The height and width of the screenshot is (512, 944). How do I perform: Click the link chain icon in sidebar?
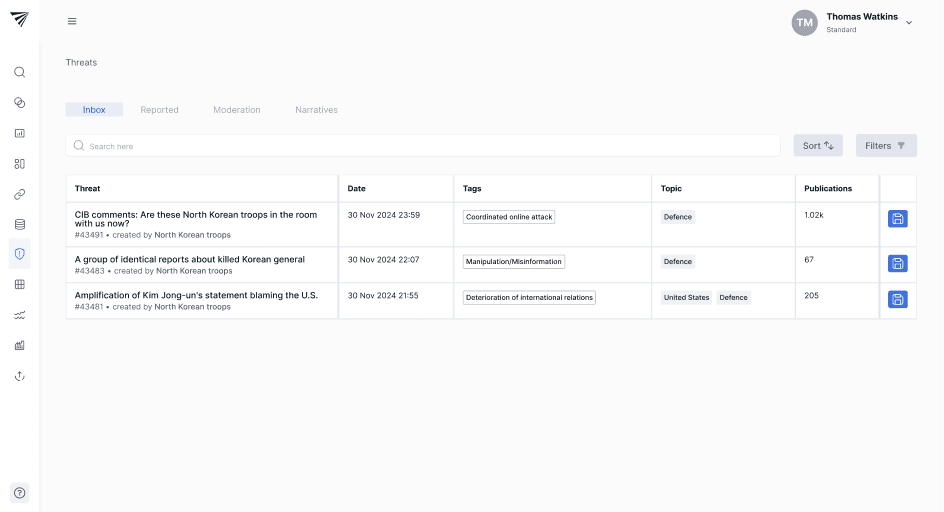click(19, 194)
